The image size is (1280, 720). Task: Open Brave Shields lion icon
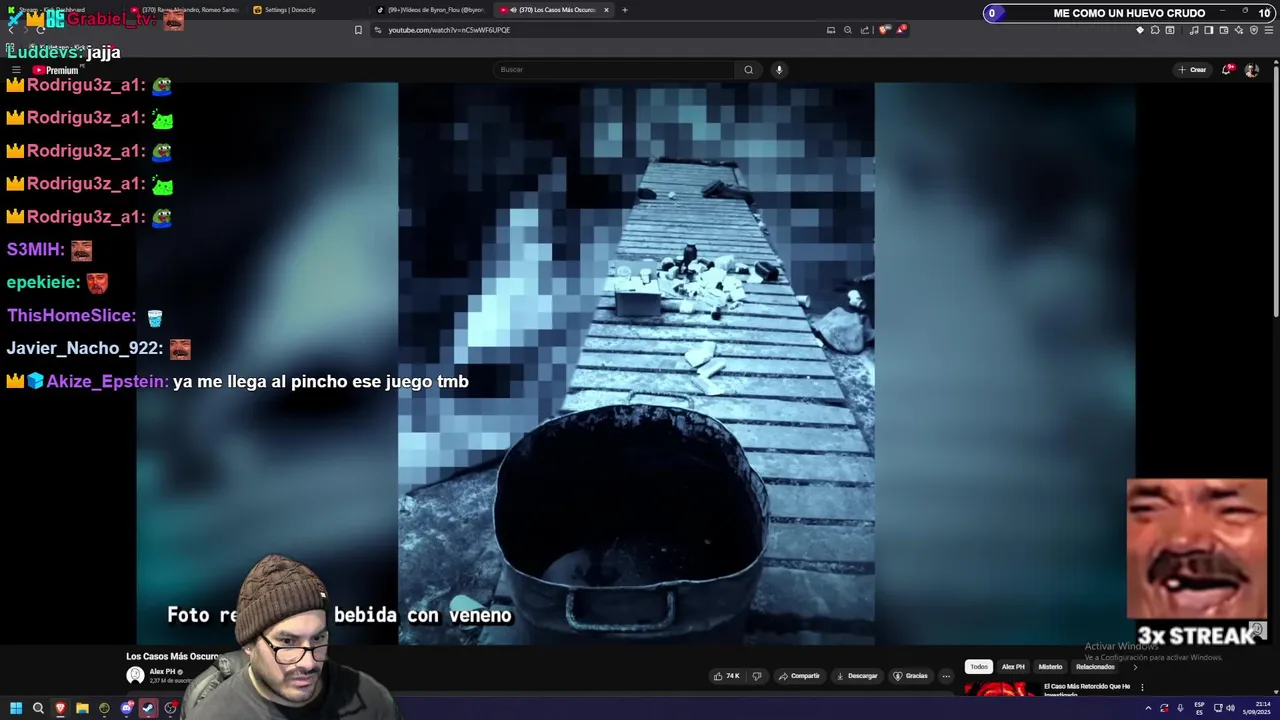[884, 30]
